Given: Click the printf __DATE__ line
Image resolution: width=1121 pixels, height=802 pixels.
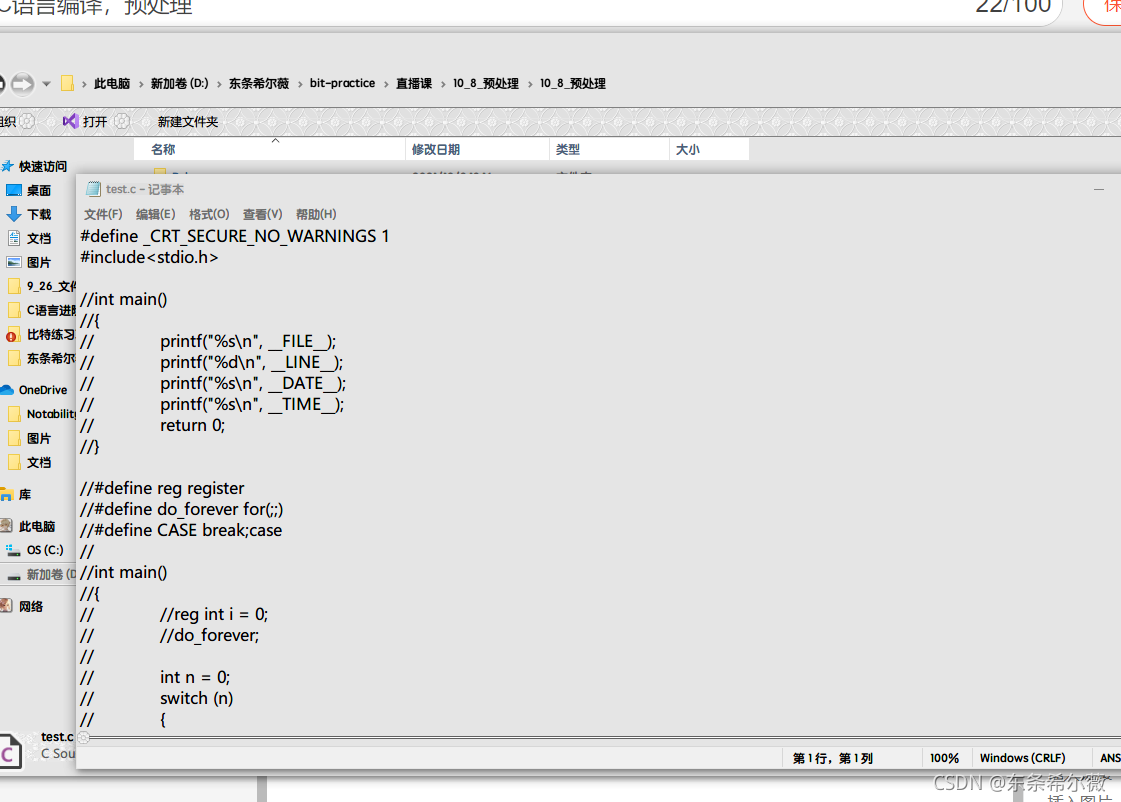Looking at the screenshot, I should coord(253,384).
